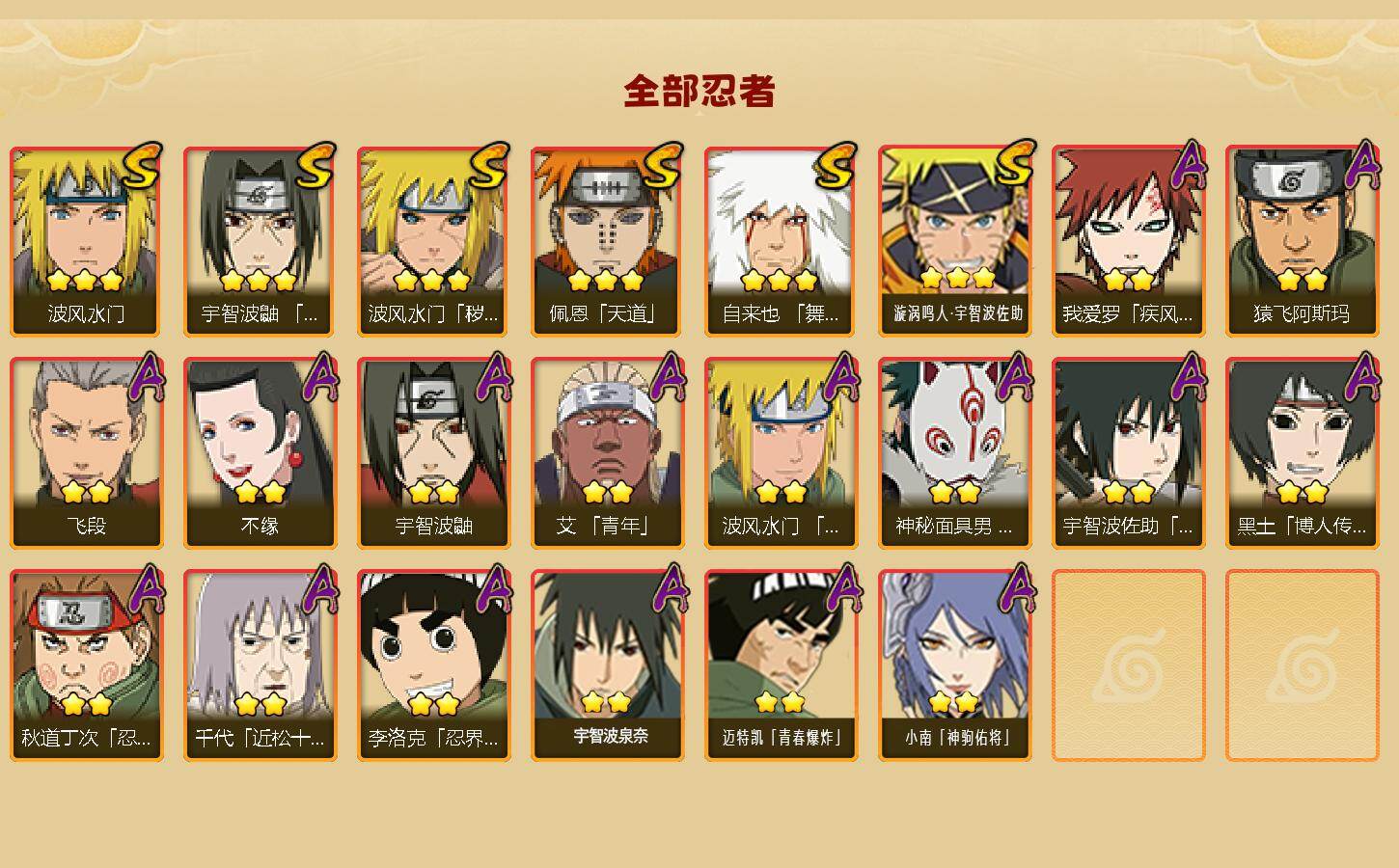Click the S rank badge on 自来也 card
Viewport: 1399px width, 868px height.
click(836, 166)
